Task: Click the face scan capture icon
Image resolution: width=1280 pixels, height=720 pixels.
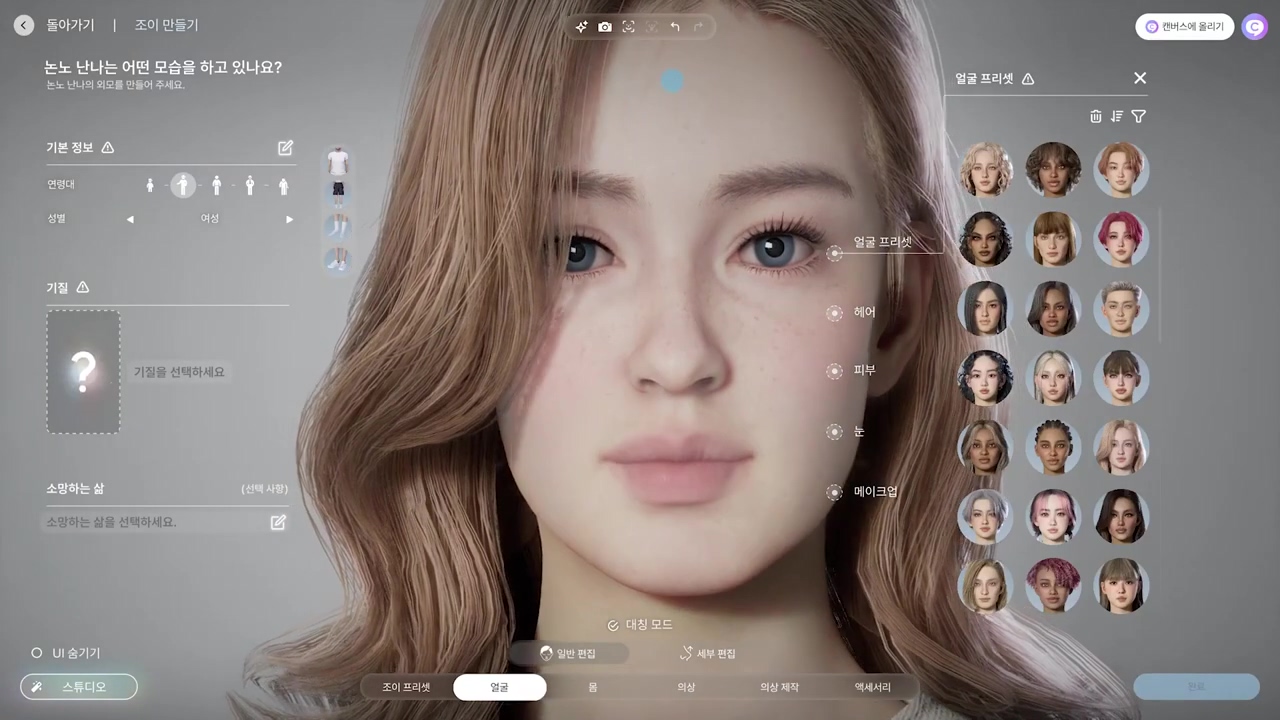Action: tap(628, 27)
